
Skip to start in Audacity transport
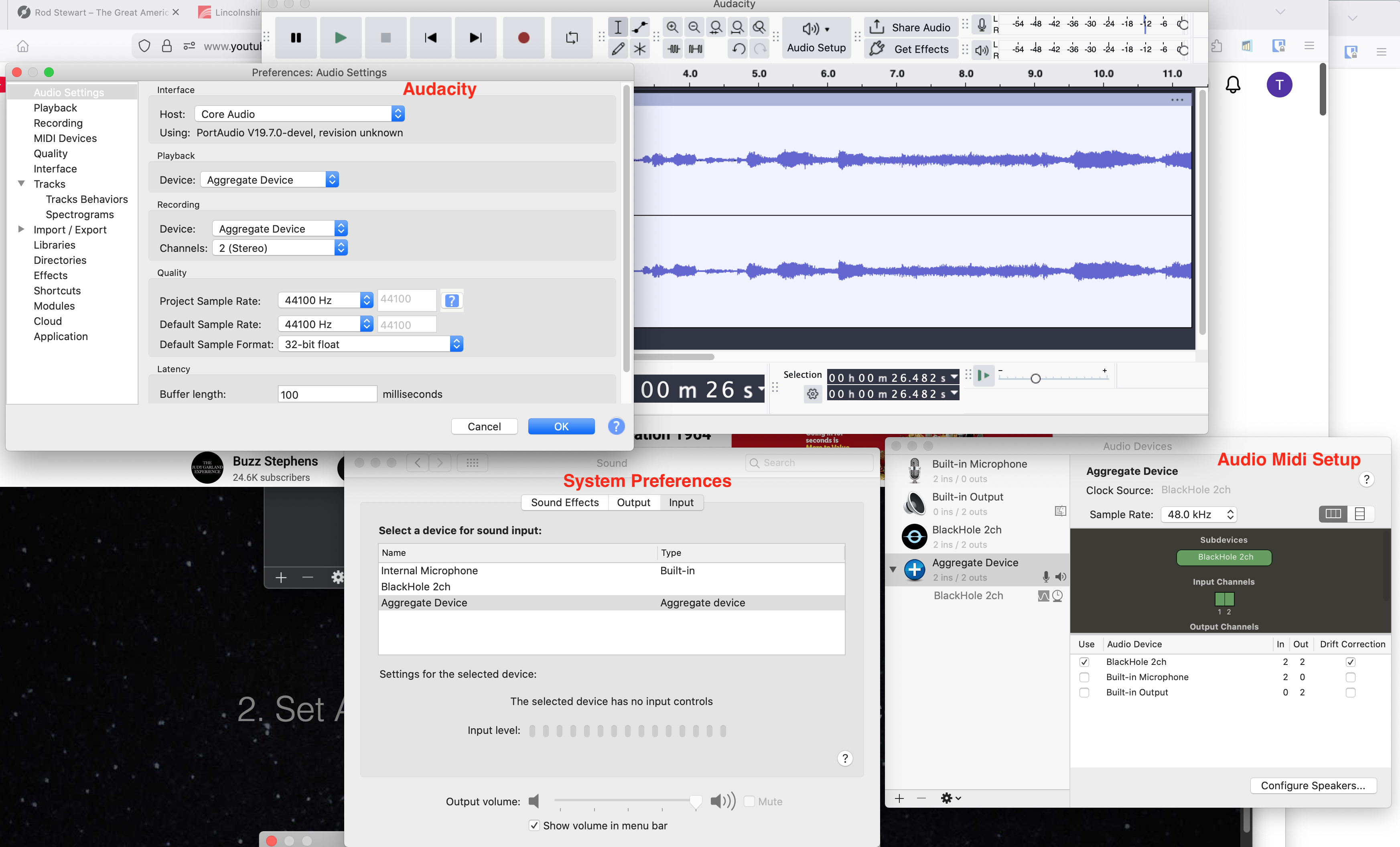tap(431, 37)
